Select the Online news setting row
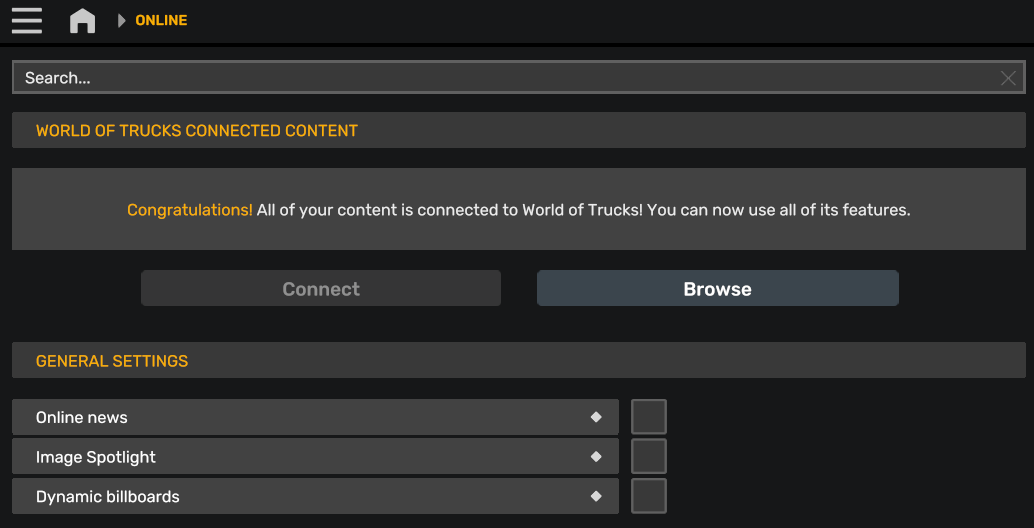This screenshot has width=1034, height=528. [315, 417]
